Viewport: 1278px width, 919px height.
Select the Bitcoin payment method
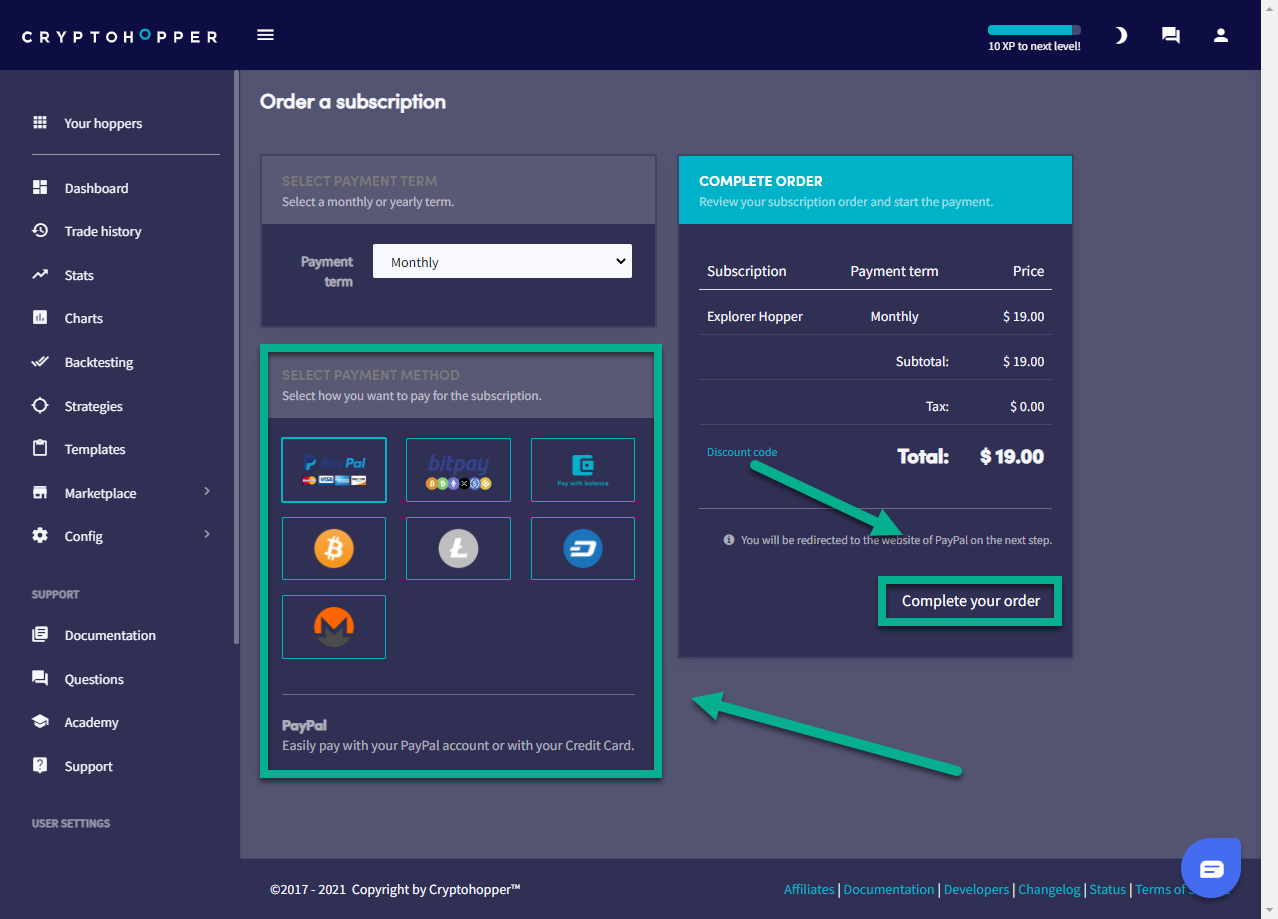pos(334,548)
